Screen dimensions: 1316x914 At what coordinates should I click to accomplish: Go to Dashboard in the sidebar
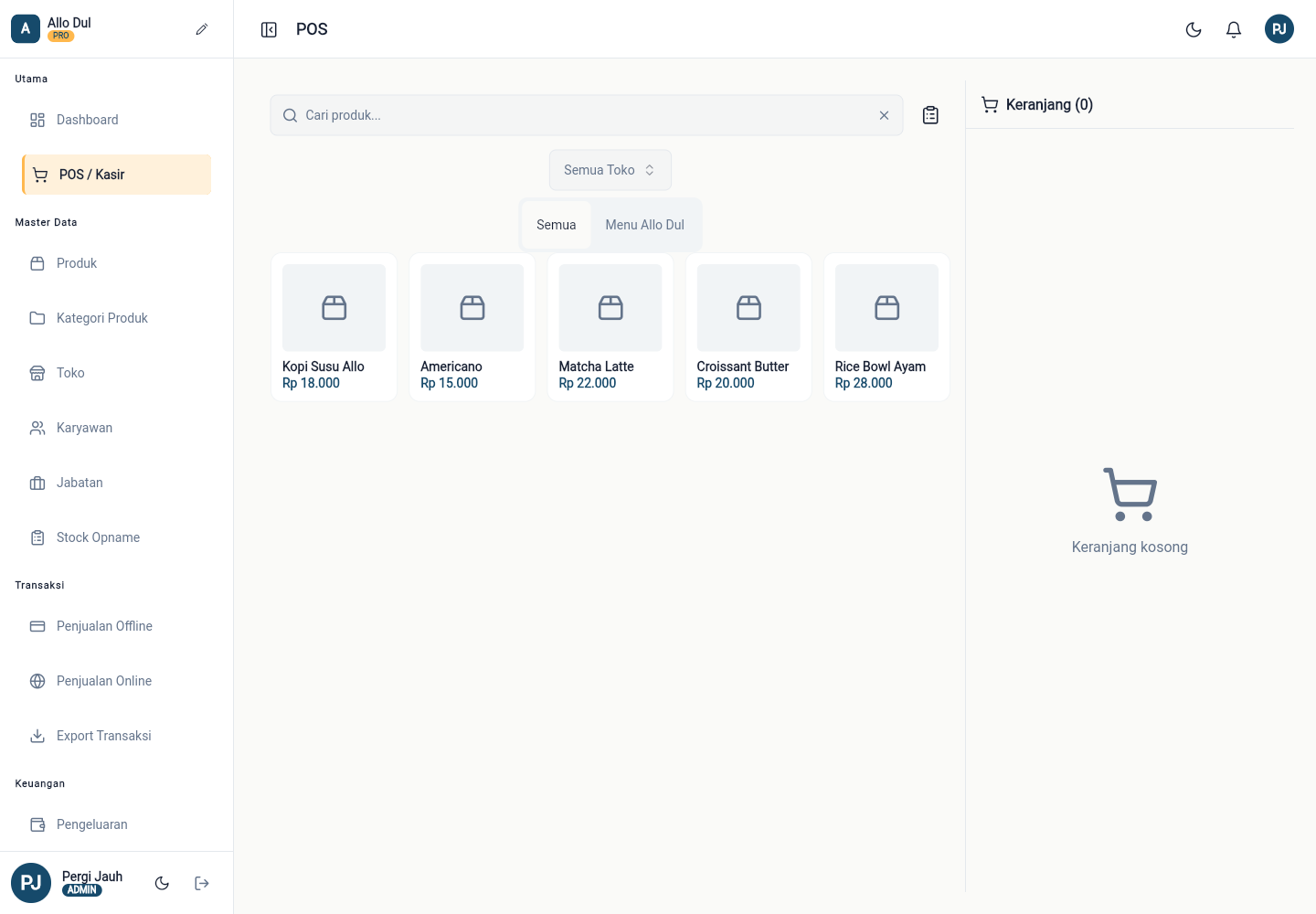click(117, 120)
